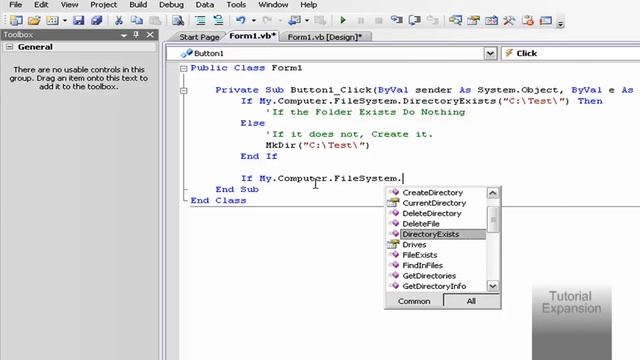Image resolution: width=640 pixels, height=360 pixels.
Task: Open the Toolbox window position dropdown arrow
Action: (x=124, y=36)
